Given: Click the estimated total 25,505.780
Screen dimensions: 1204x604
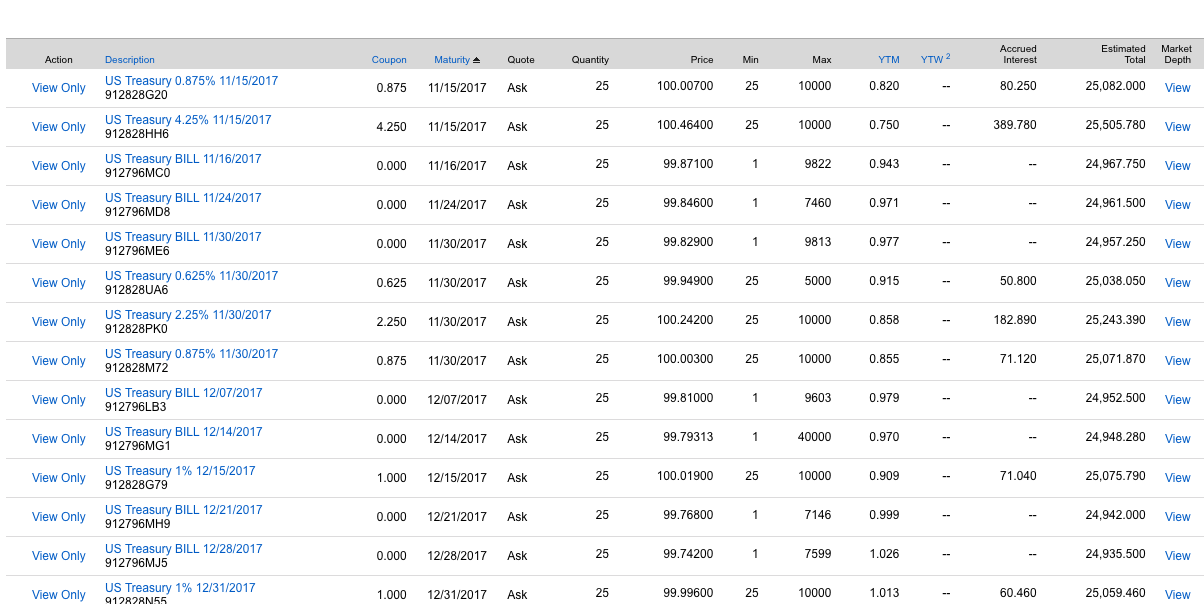Looking at the screenshot, I should coord(1115,125).
